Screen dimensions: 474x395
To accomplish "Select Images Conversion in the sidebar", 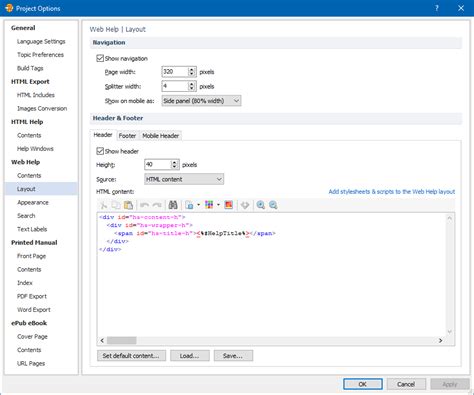I will tap(42, 108).
